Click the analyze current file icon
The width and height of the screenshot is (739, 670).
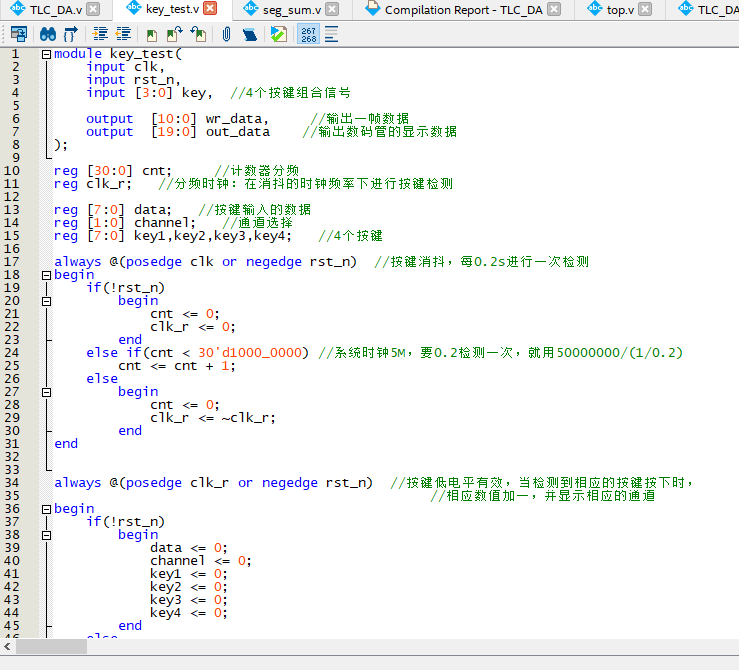[278, 34]
